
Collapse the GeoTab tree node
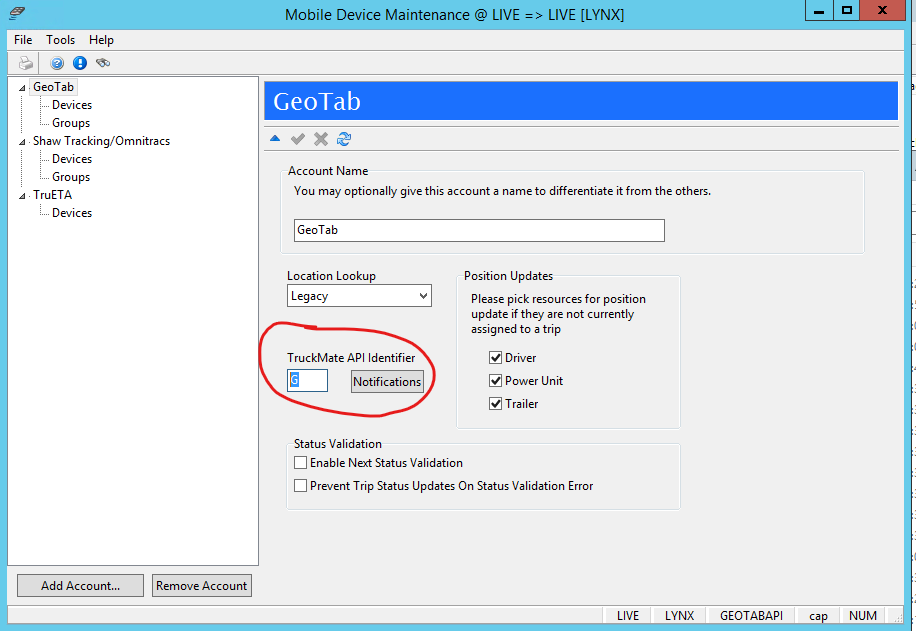point(22,88)
